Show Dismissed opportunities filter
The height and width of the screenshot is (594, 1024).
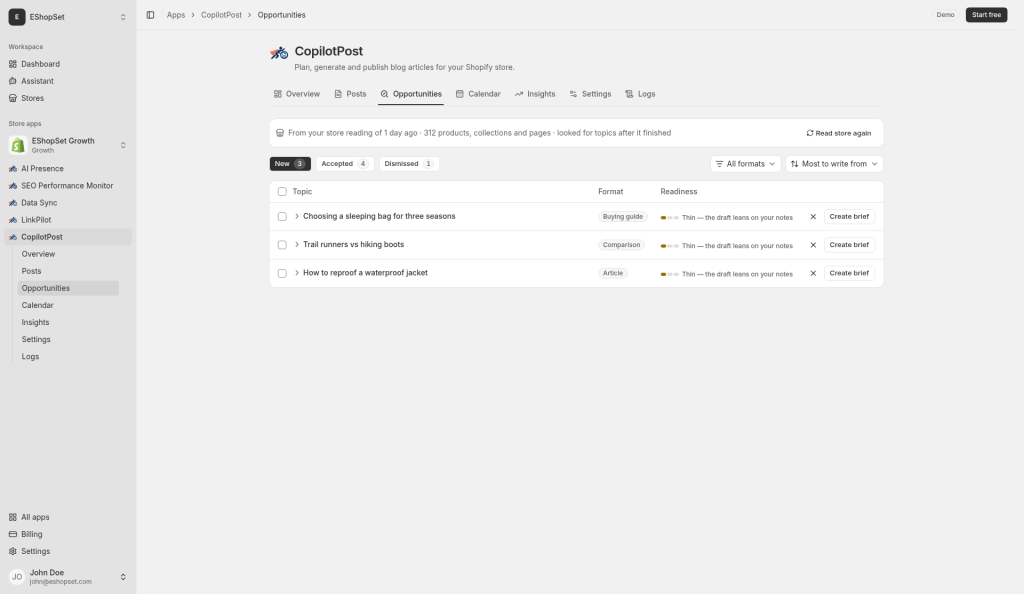coord(409,164)
